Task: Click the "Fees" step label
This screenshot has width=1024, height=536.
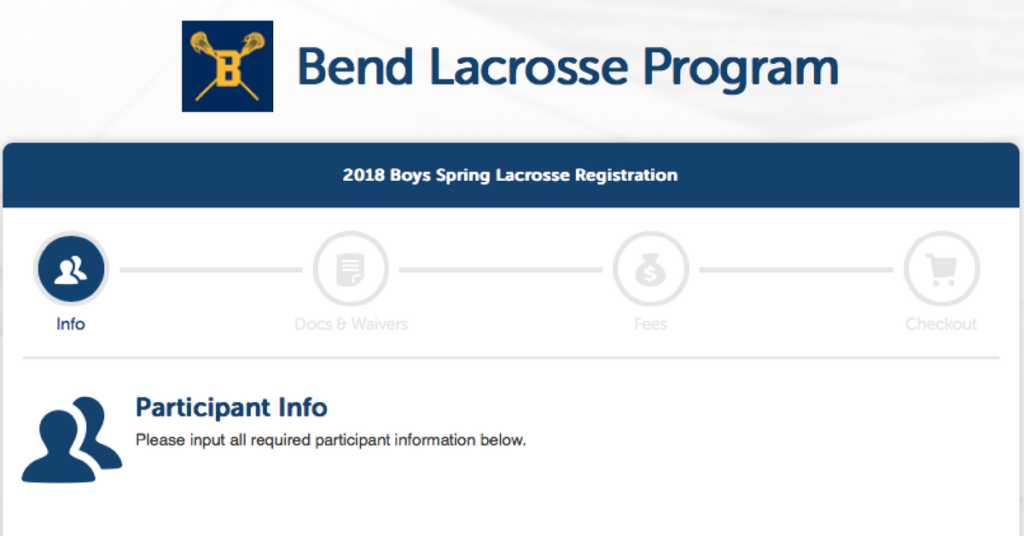Action: (651, 324)
